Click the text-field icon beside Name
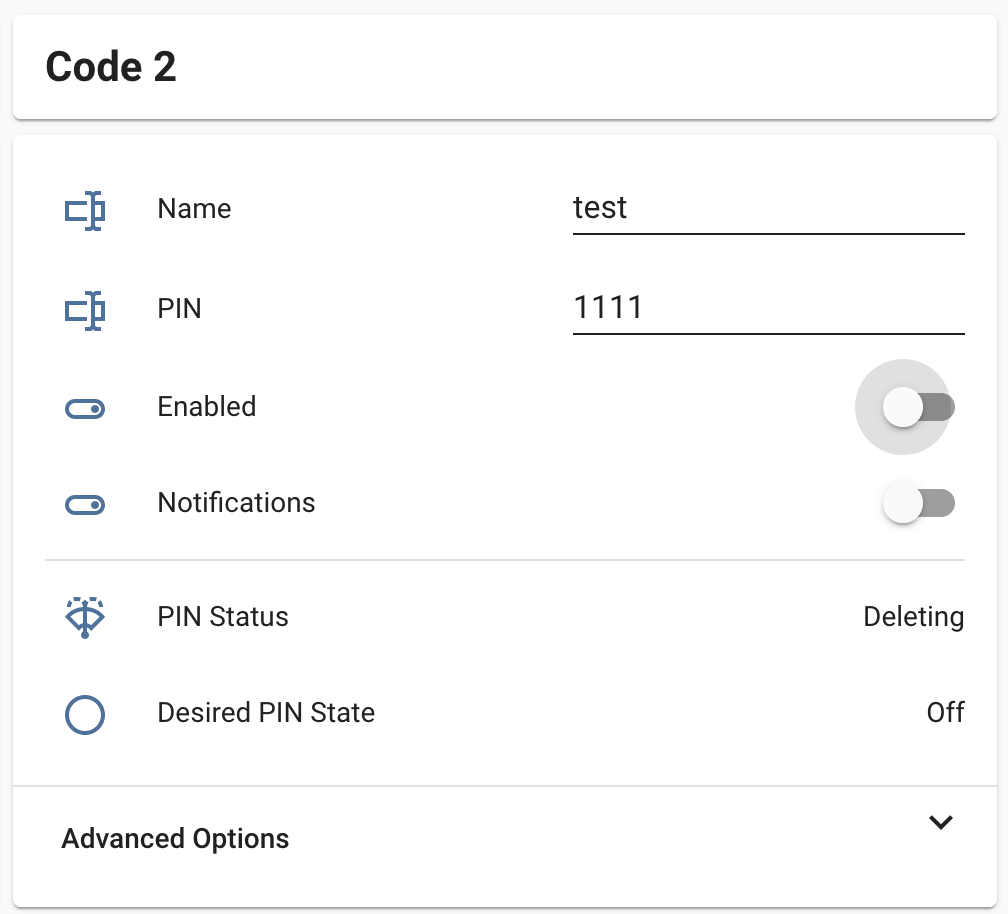This screenshot has width=1008, height=914. (85, 210)
